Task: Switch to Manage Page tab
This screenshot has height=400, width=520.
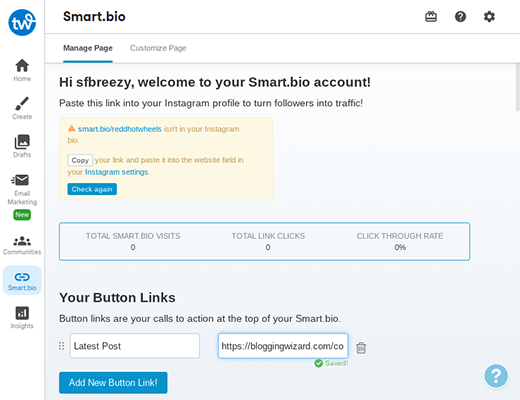Action: (88, 48)
